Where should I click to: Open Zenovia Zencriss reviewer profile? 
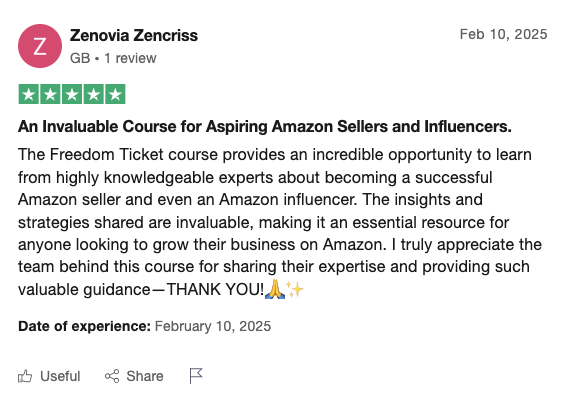(134, 36)
